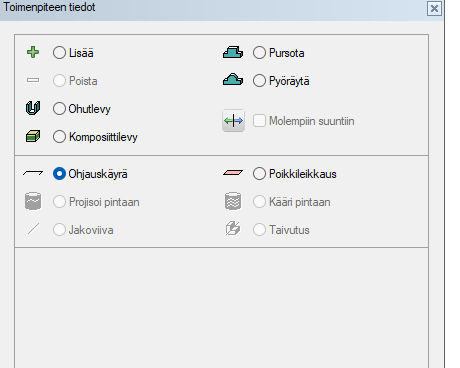Click the Kääri pintaan cylinder icon
Screen dimensions: 460x368
pyautogui.click(x=233, y=201)
